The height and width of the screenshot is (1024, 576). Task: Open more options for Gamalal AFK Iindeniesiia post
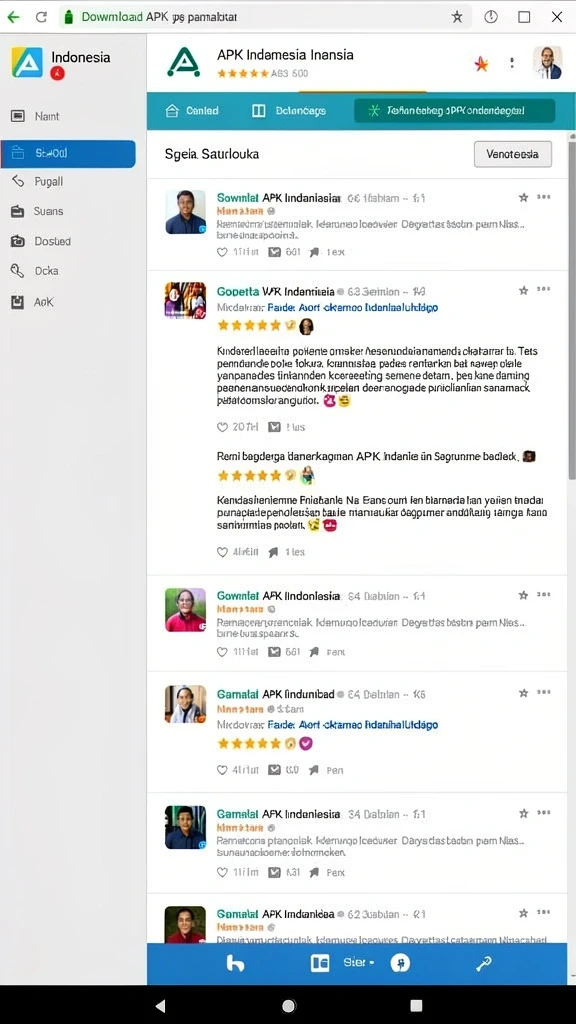(x=543, y=813)
